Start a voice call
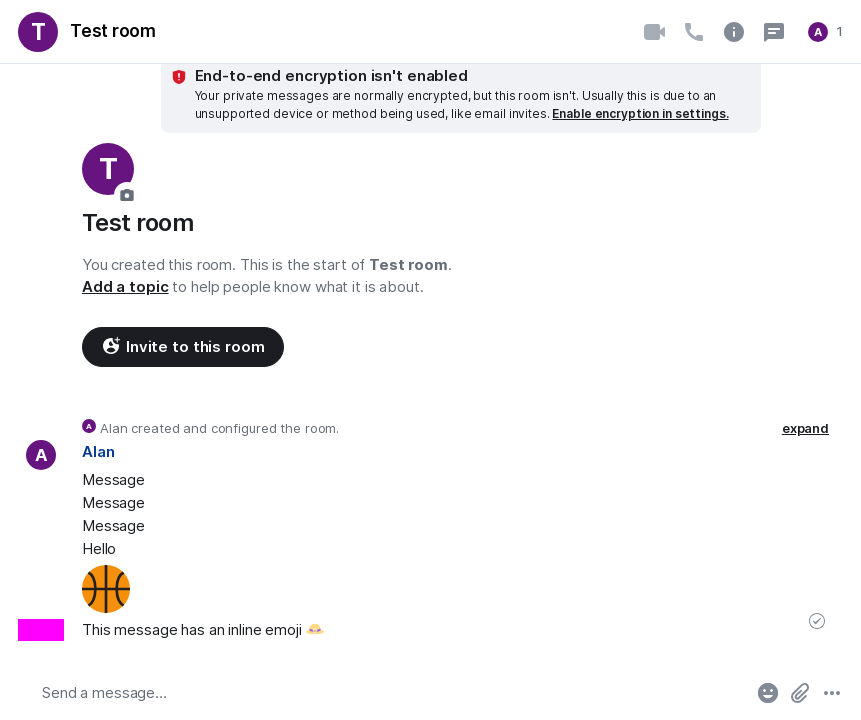Viewport: 861px width, 720px height. (694, 32)
